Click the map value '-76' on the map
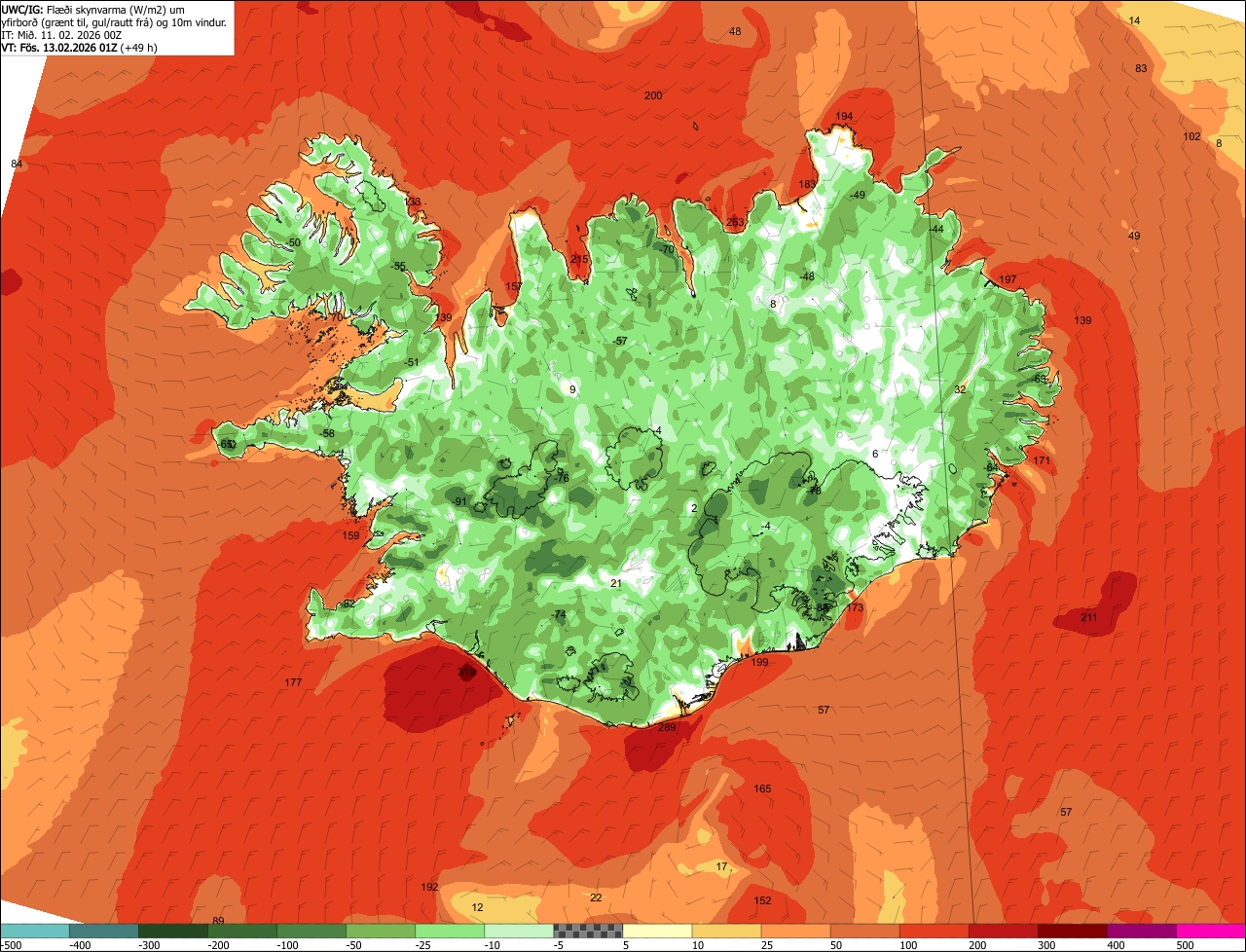Viewport: 1246px width, 952px height. tap(561, 478)
